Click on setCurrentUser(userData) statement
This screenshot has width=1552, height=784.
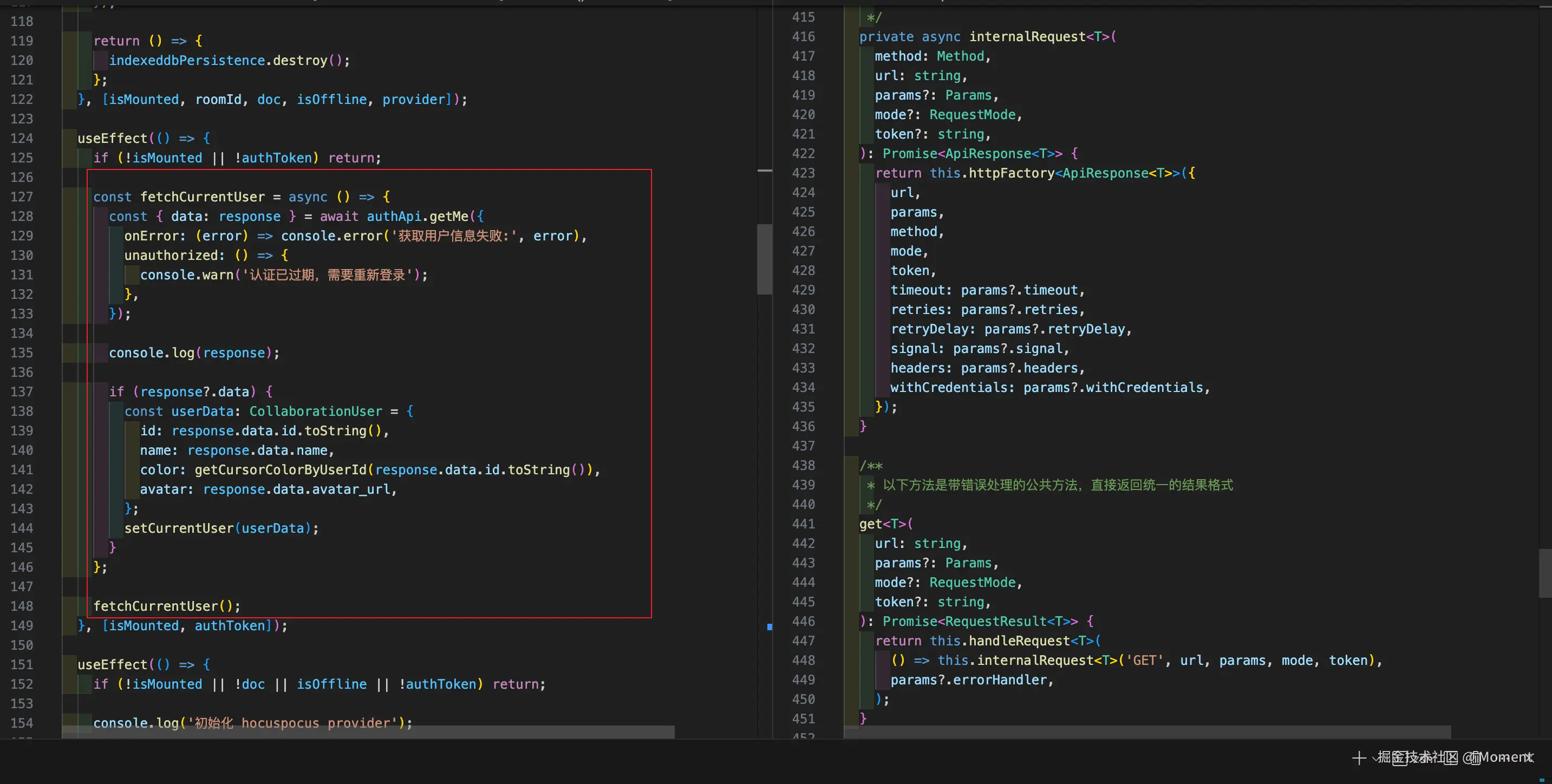point(221,528)
